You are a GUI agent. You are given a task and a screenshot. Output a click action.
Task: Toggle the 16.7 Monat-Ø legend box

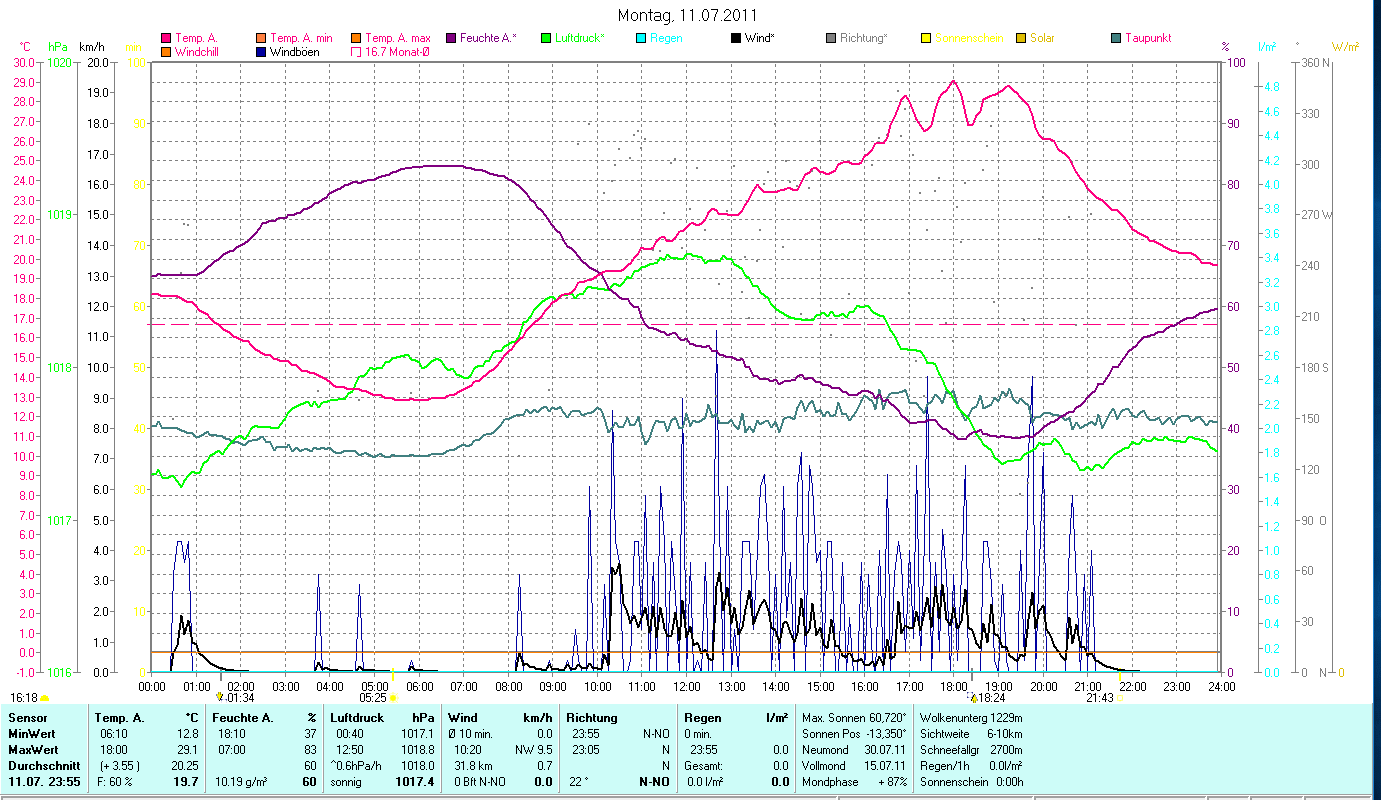point(356,51)
